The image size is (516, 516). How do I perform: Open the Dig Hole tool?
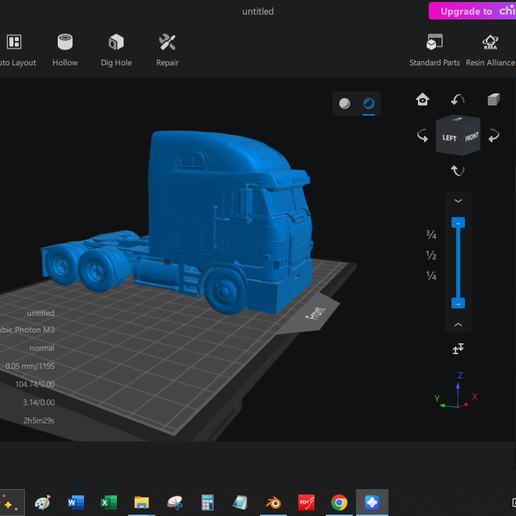click(116, 50)
